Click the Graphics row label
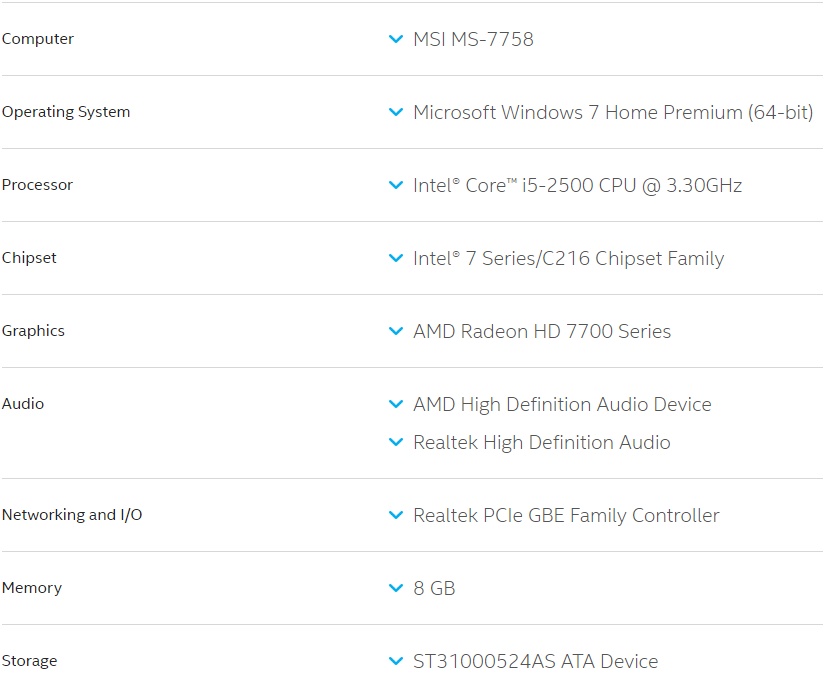The width and height of the screenshot is (823, 695). tap(33, 331)
